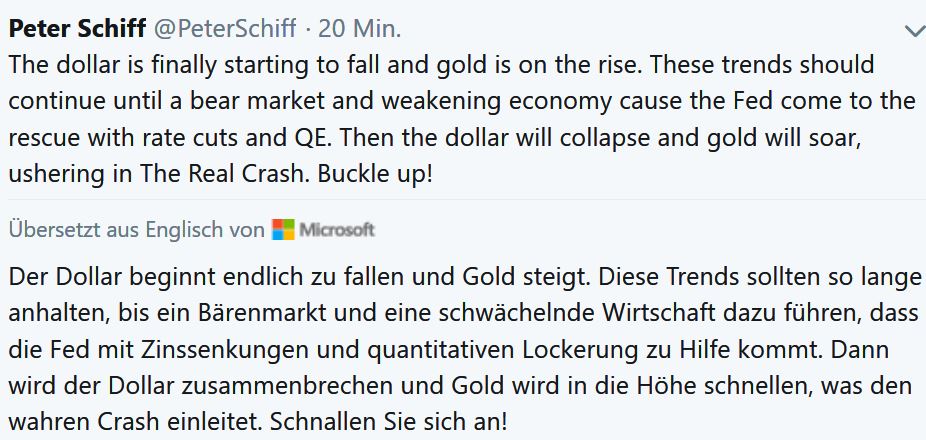The width and height of the screenshot is (926, 440).
Task: Click the Microsoft four-square logo
Action: (x=283, y=230)
